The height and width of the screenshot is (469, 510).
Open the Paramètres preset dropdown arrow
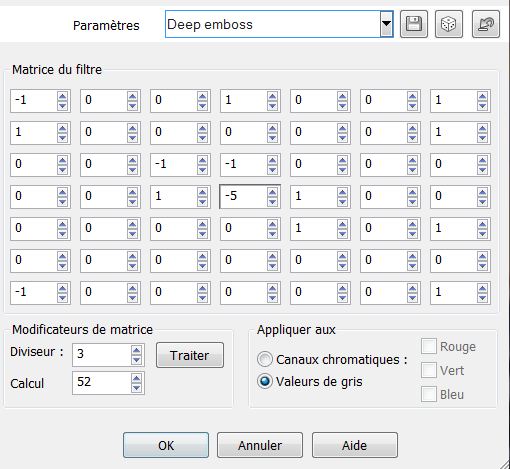(386, 24)
